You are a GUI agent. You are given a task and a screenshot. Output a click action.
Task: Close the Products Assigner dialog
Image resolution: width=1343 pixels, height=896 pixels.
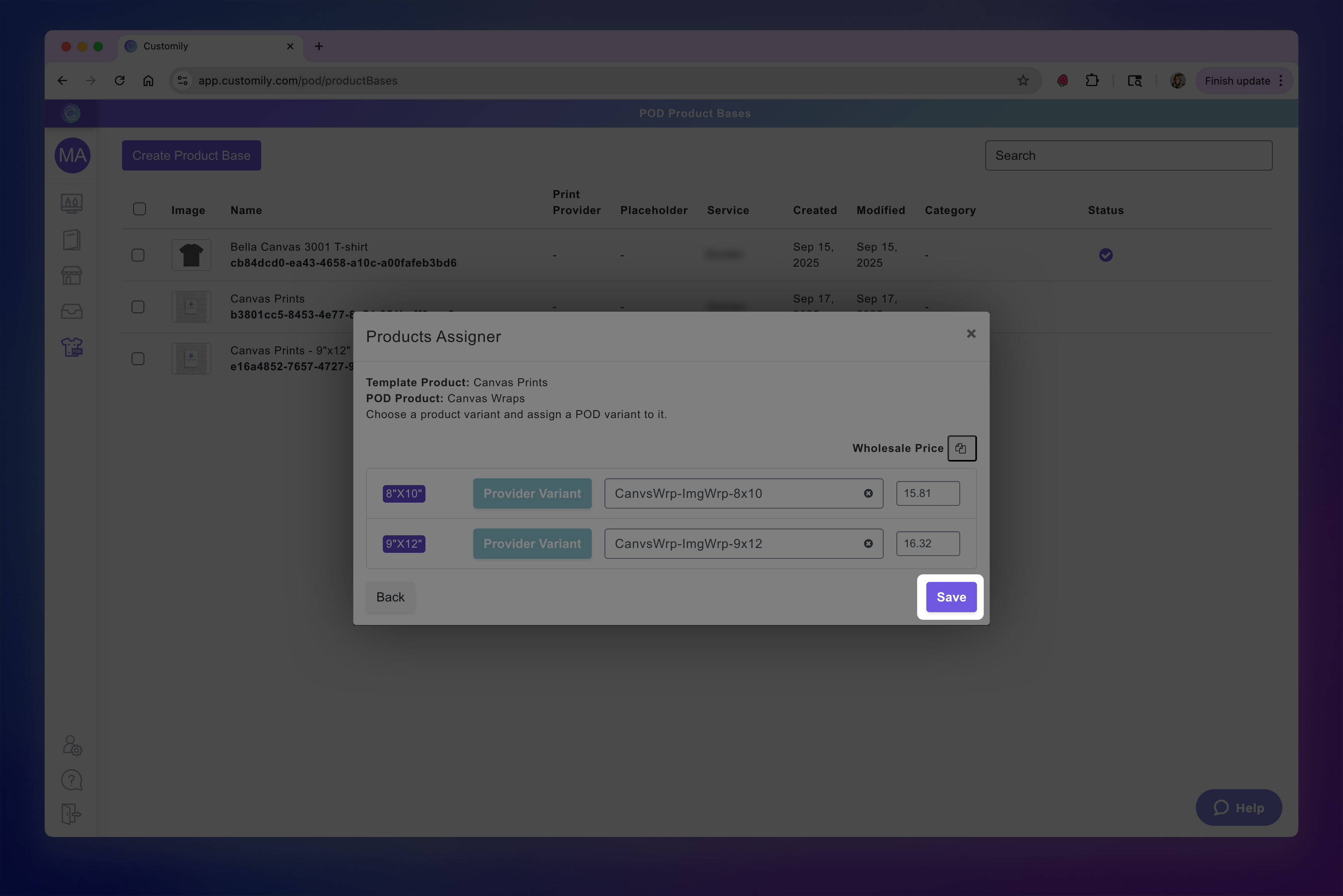point(971,334)
